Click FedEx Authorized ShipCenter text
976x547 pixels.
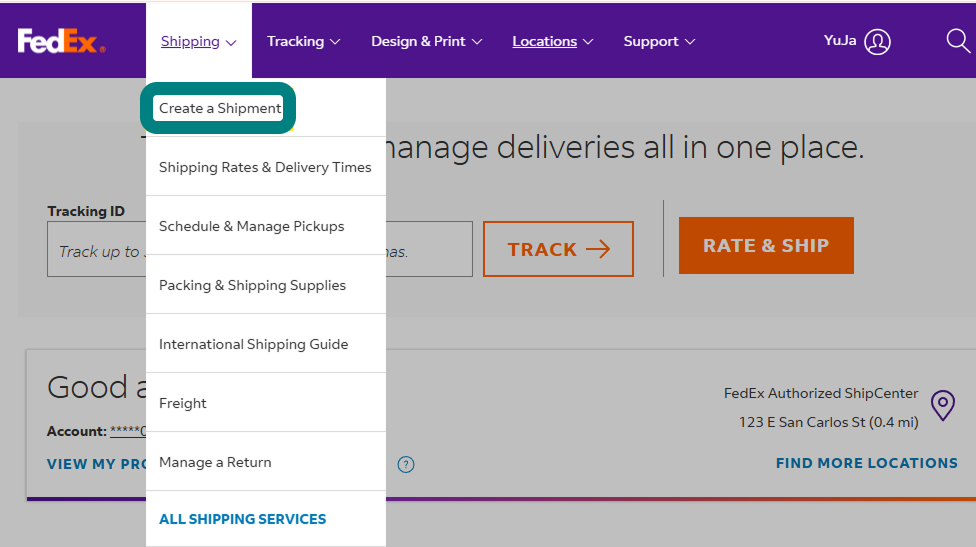(x=820, y=393)
